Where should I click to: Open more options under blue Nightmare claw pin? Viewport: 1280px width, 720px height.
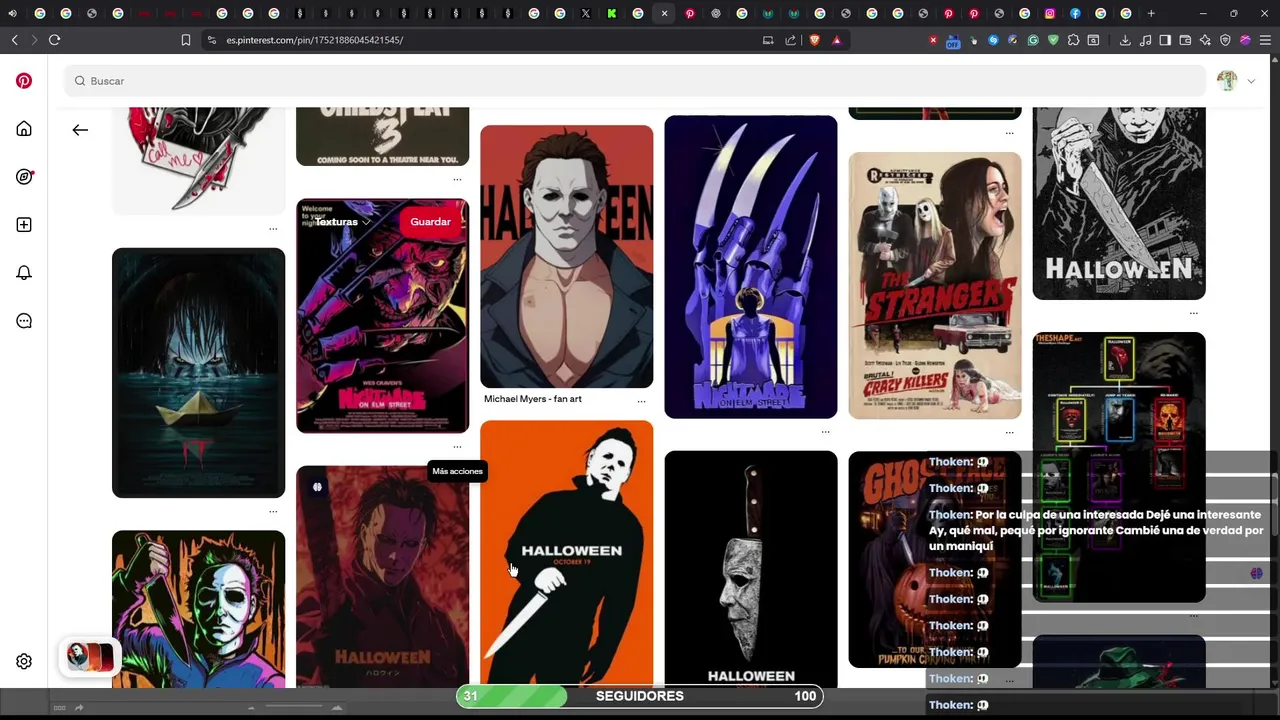click(x=825, y=432)
